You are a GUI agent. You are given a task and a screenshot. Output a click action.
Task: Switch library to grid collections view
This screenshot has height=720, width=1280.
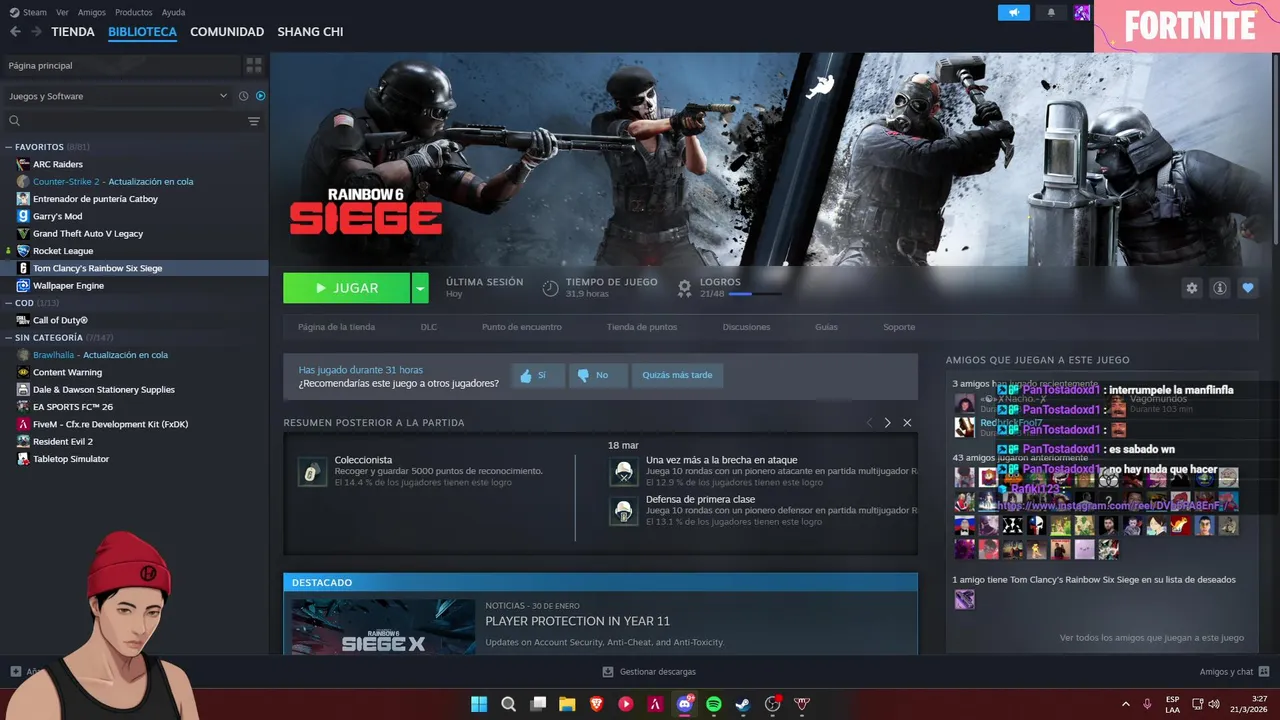254,65
